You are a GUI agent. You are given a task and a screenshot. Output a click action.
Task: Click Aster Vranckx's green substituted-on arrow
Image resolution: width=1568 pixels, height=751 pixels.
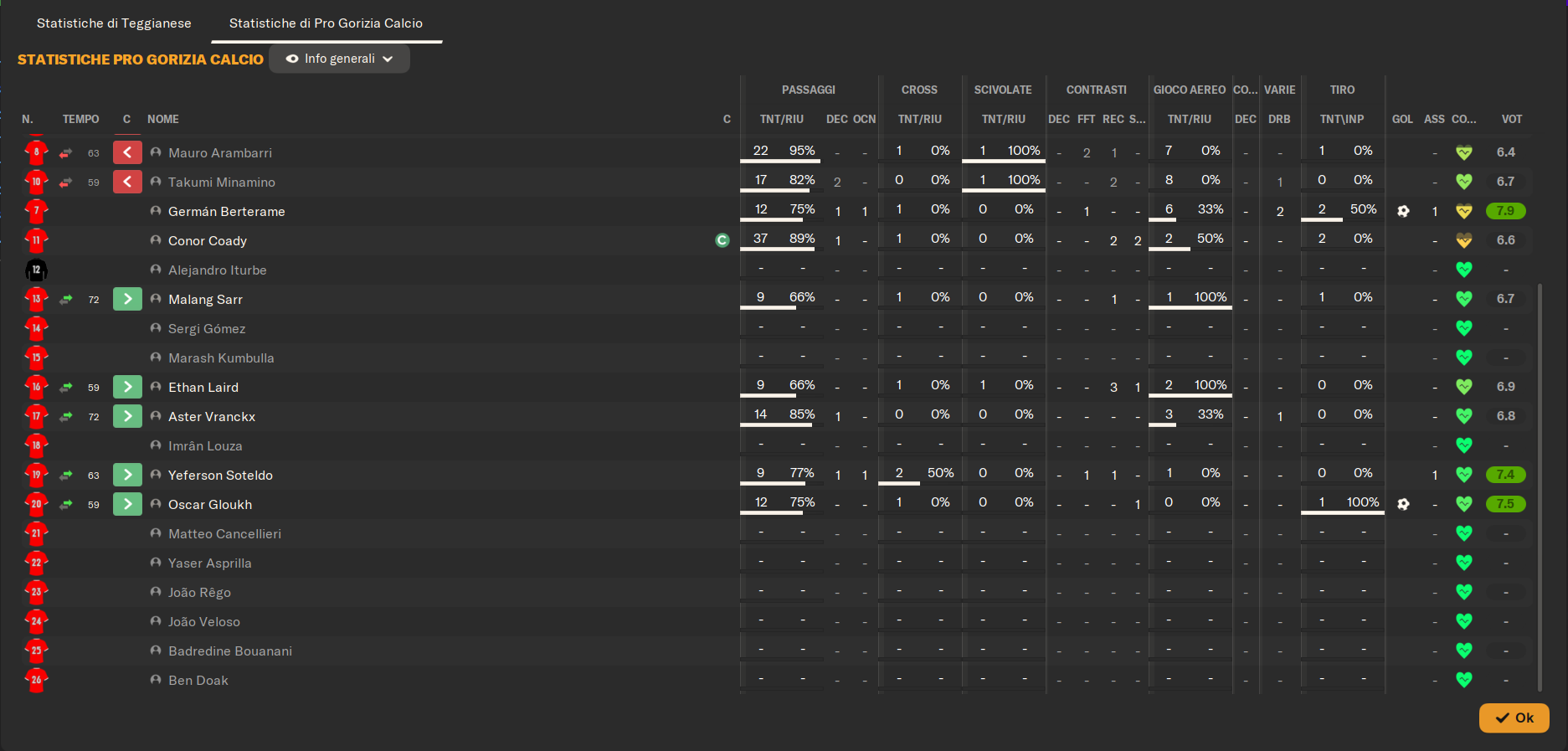pyautogui.click(x=127, y=416)
